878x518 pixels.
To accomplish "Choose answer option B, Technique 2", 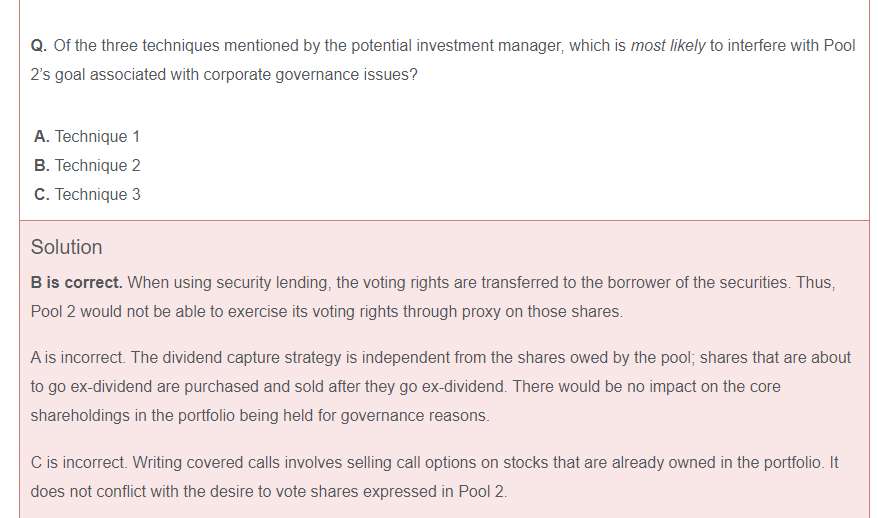I will [x=87, y=165].
